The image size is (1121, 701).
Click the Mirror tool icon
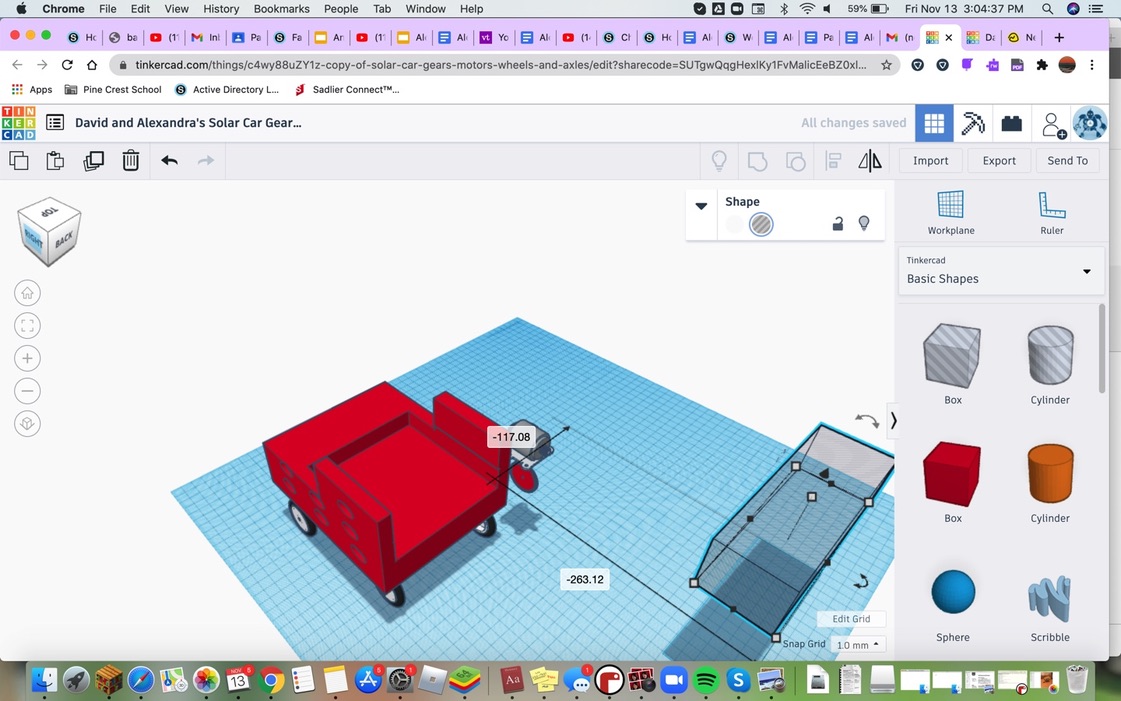[870, 161]
